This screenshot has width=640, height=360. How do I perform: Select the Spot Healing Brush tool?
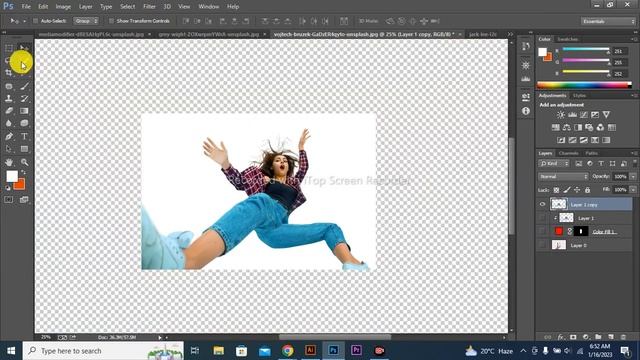[x=9, y=86]
